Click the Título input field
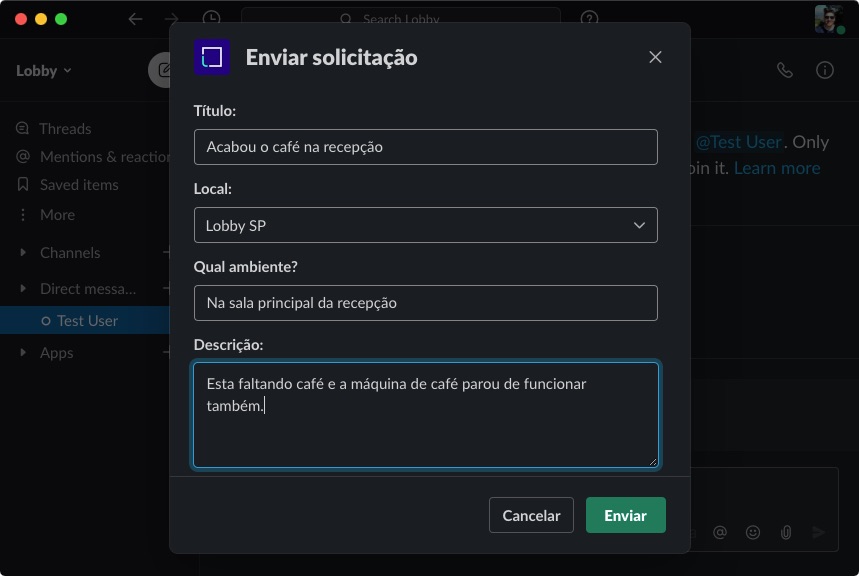 pos(426,147)
